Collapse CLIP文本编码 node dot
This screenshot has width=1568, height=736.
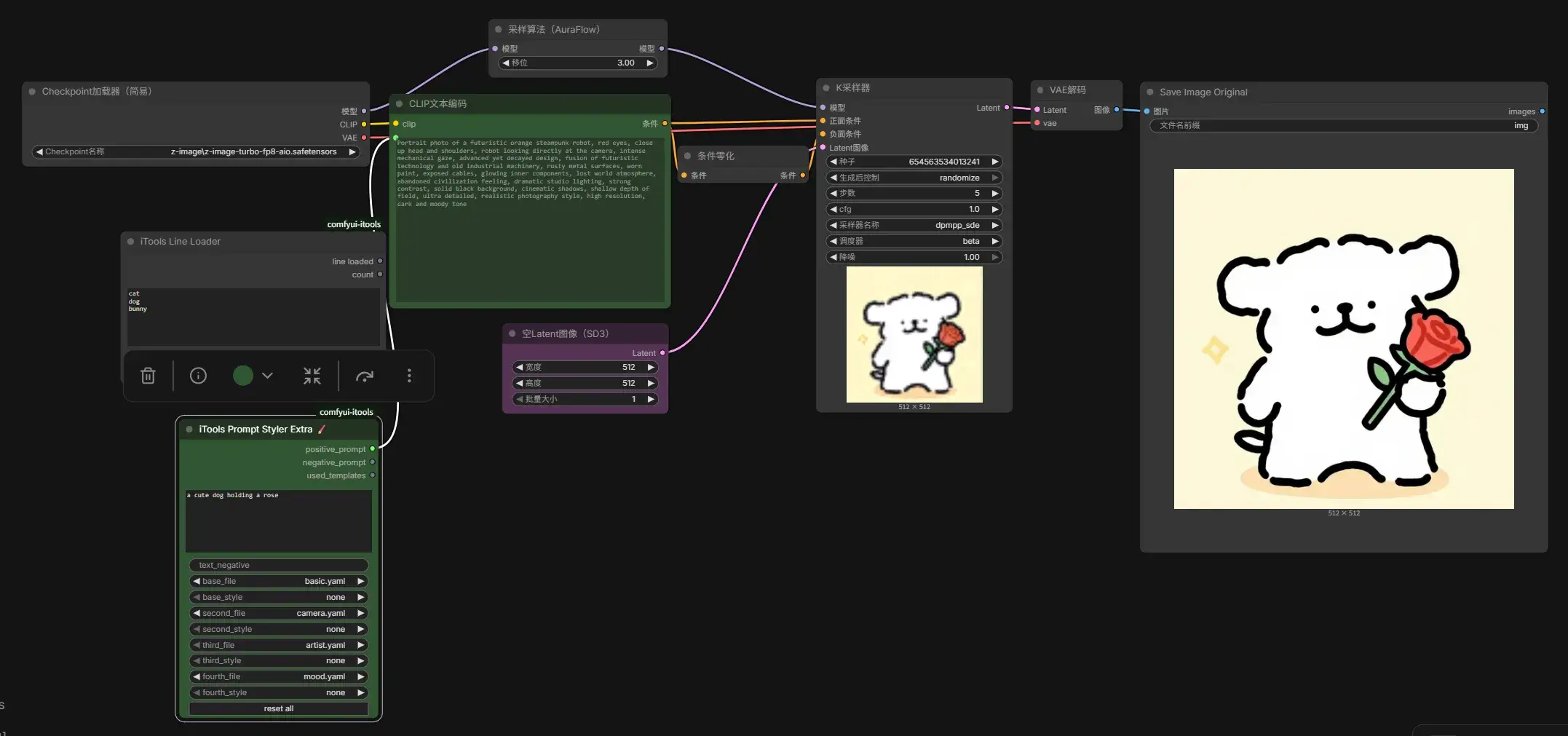(x=399, y=104)
